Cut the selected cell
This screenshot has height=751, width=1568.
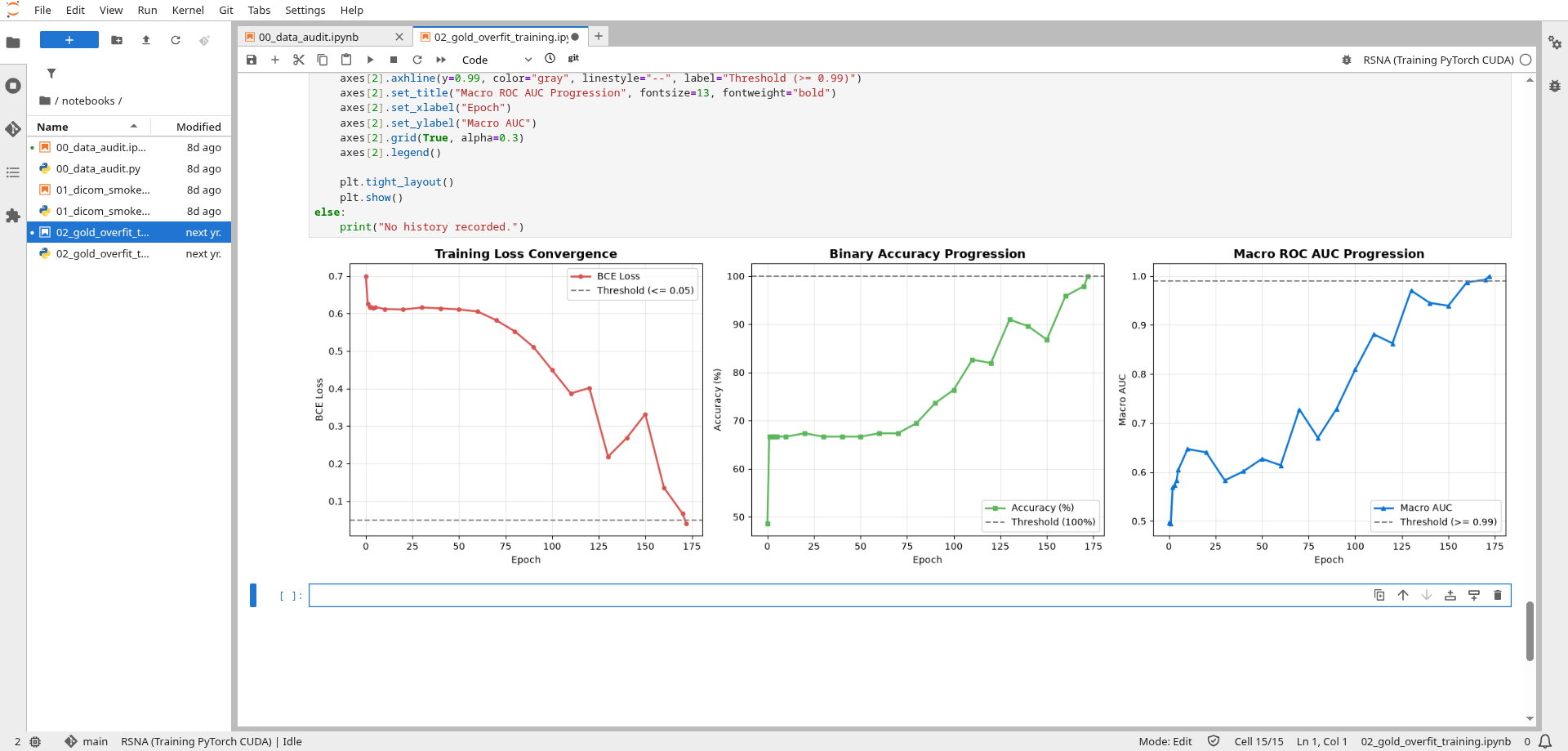pos(299,60)
